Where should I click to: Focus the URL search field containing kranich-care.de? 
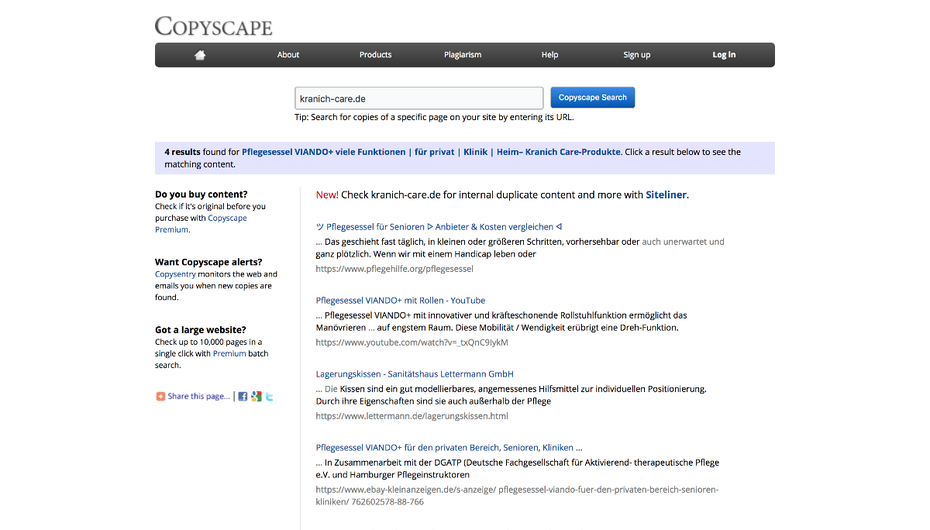click(419, 98)
